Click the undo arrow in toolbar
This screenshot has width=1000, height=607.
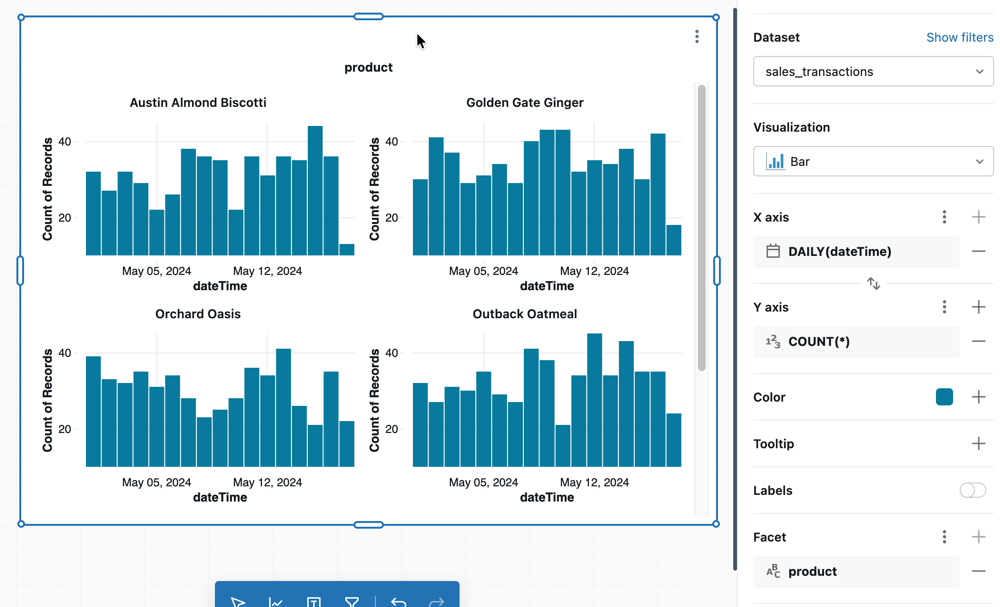[398, 602]
